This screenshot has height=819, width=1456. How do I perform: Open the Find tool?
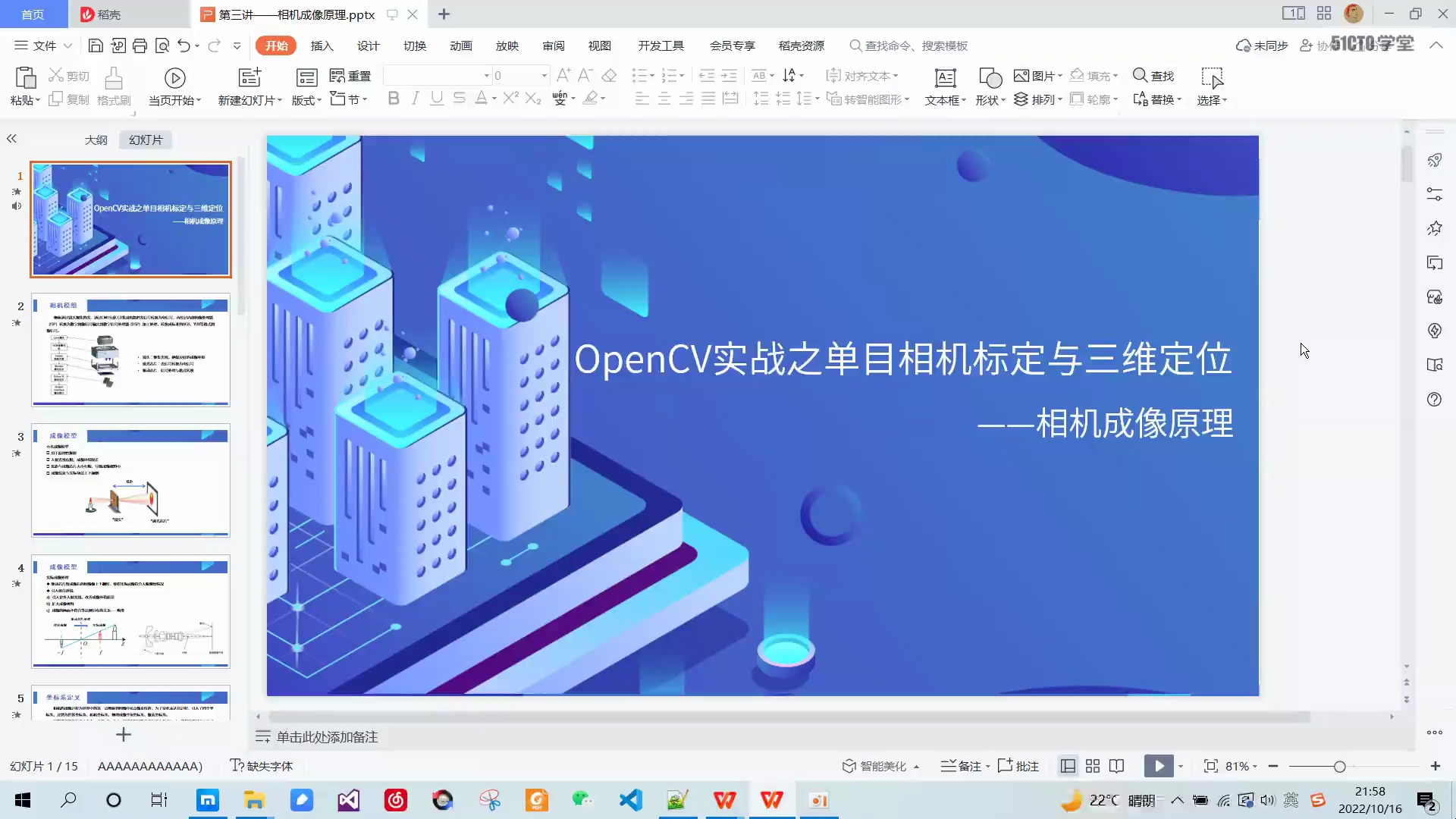pos(1153,75)
